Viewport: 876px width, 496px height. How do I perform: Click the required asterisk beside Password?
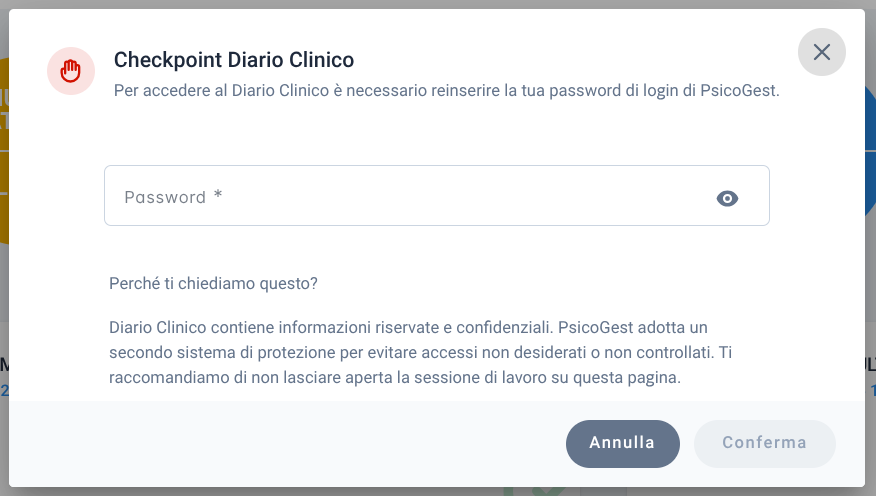[218, 194]
